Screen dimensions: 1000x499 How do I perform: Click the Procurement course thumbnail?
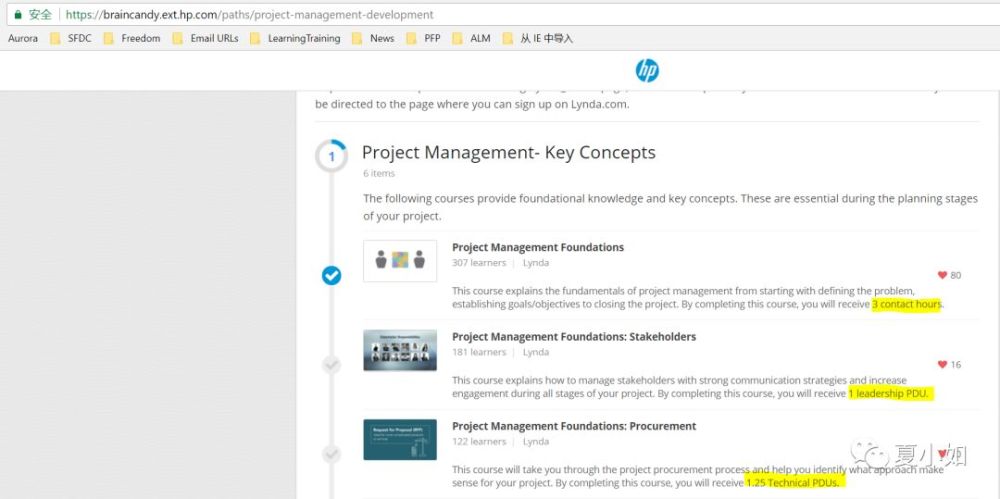(400, 439)
